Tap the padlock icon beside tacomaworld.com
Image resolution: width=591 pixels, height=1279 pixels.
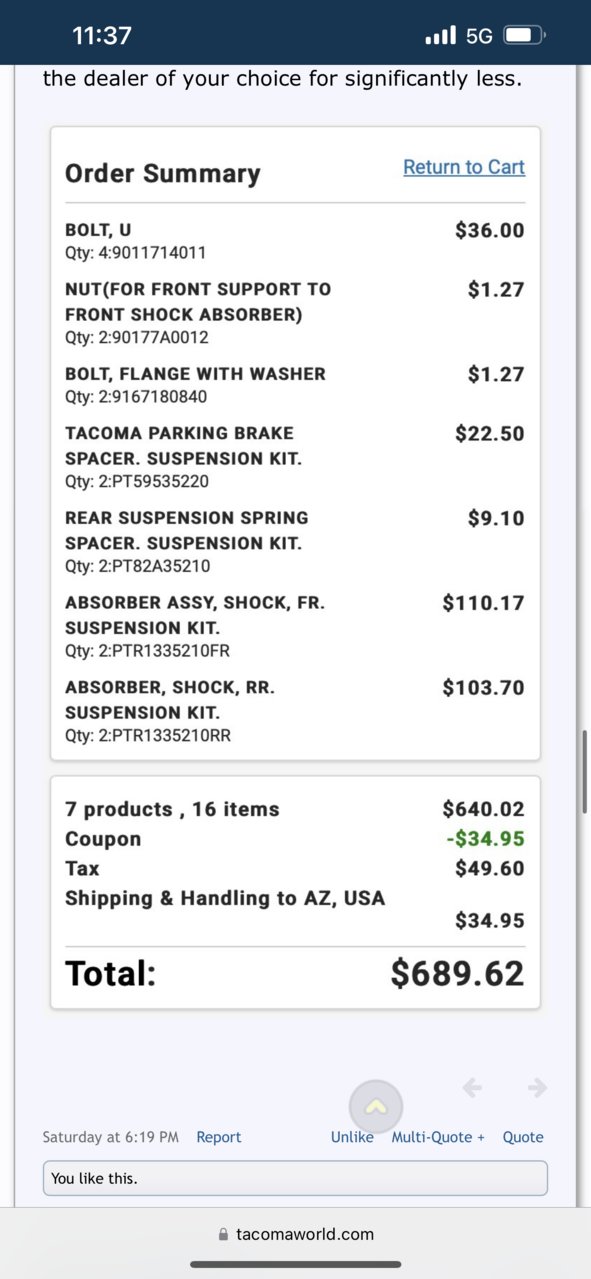(223, 1234)
